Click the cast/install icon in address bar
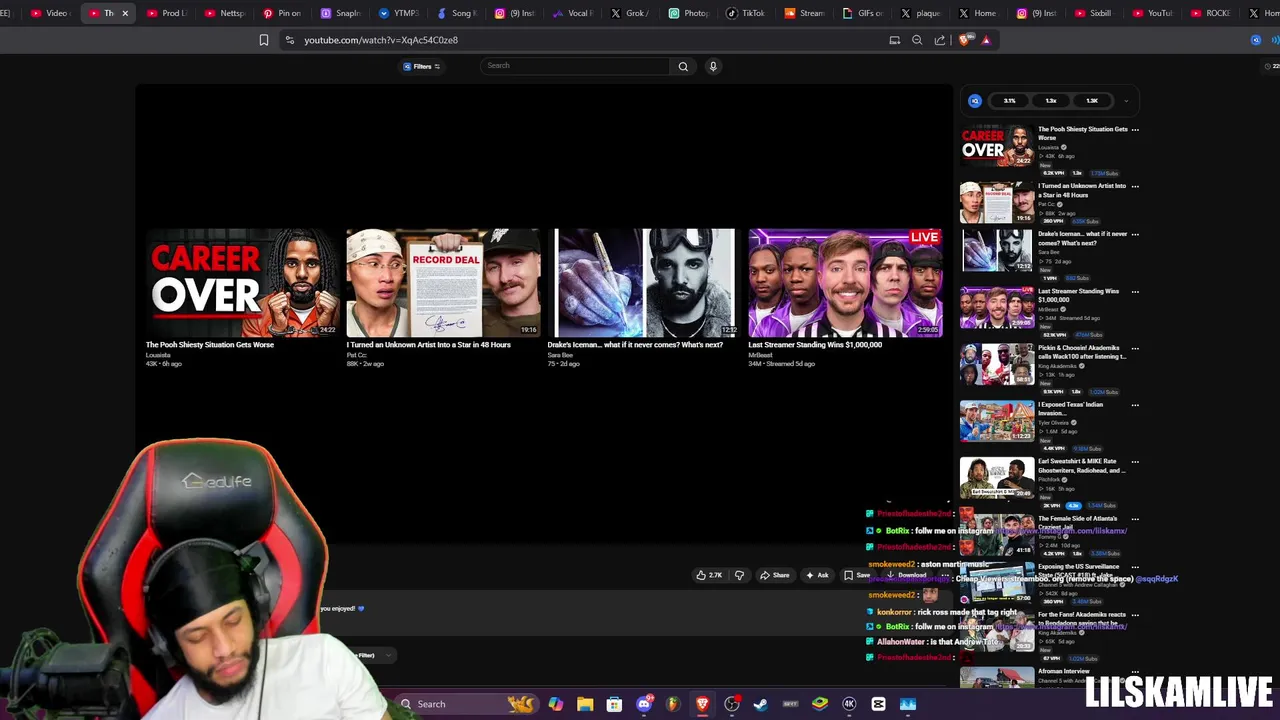 coord(895,40)
